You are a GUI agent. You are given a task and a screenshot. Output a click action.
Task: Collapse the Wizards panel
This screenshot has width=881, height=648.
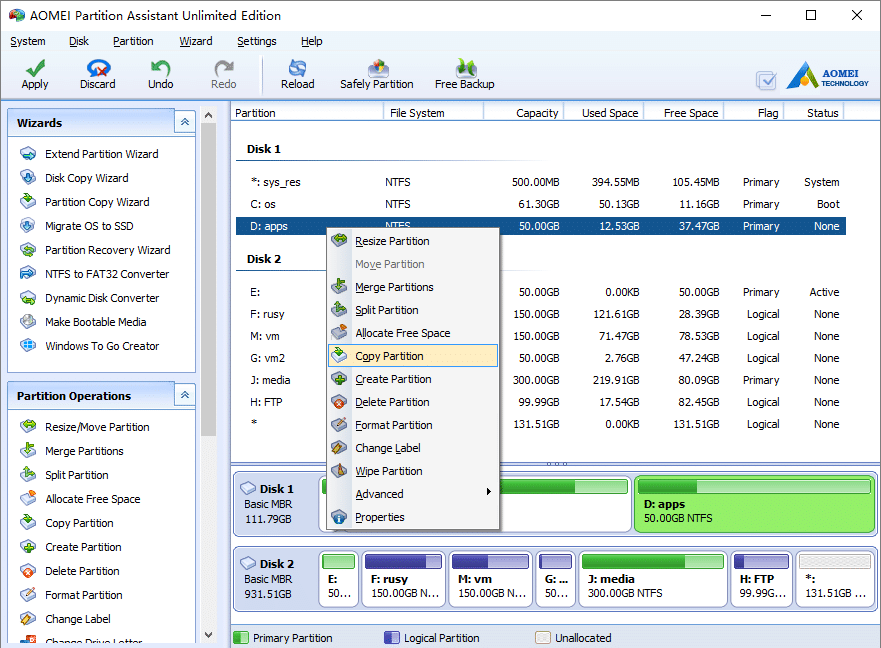[x=185, y=122]
